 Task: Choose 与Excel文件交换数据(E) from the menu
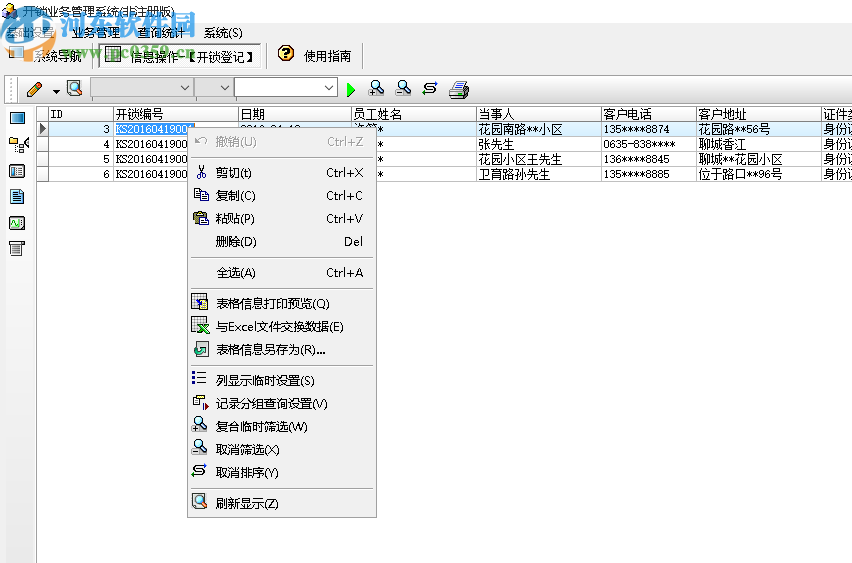coord(282,326)
